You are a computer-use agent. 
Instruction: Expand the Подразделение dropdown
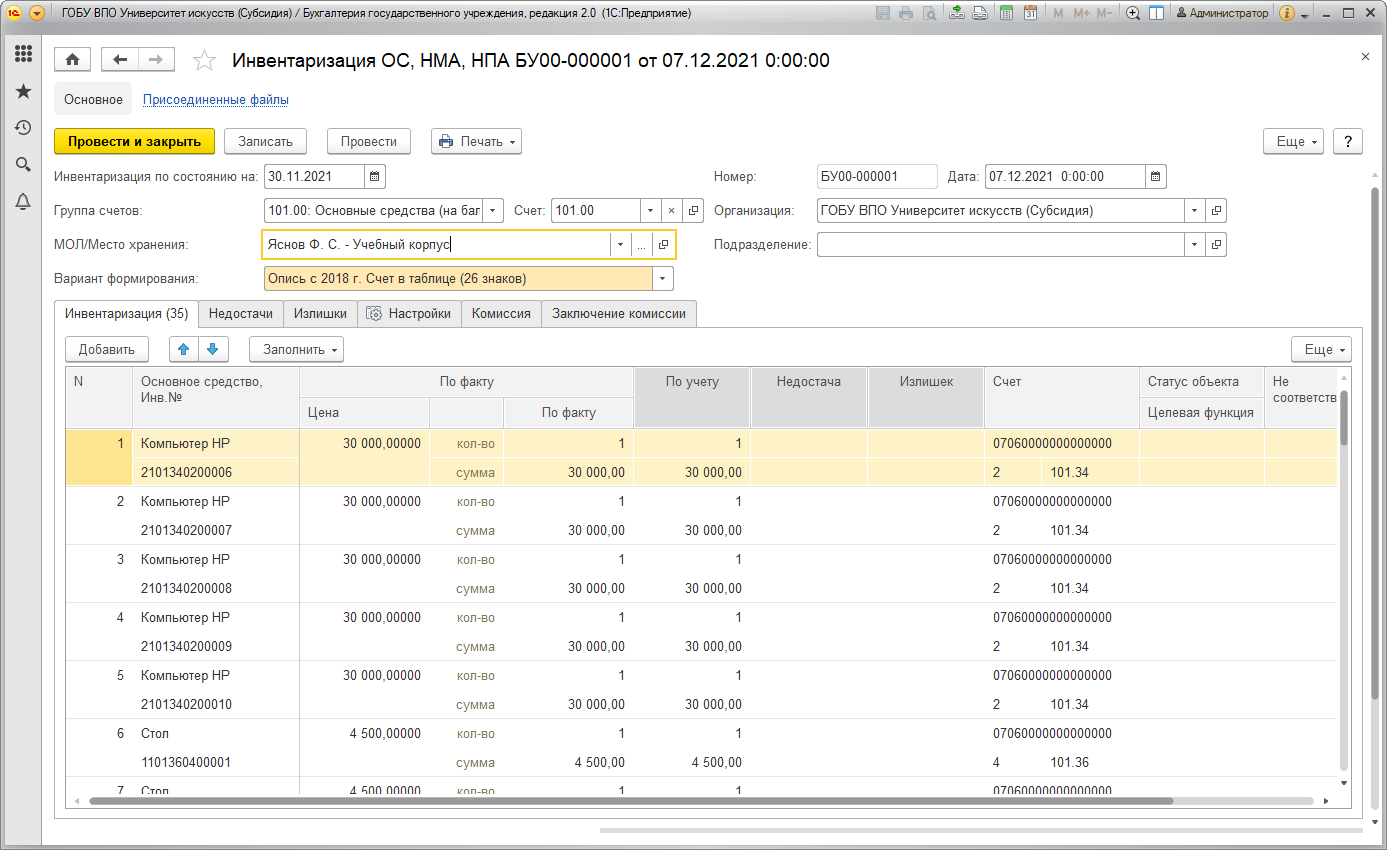point(1195,245)
